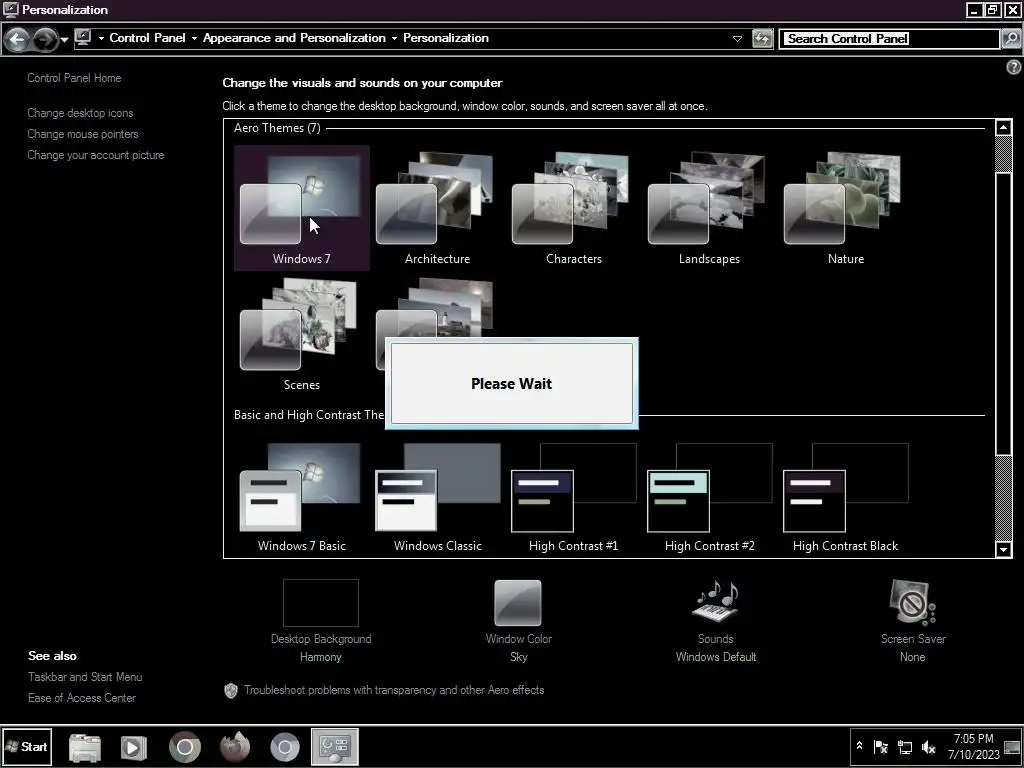
Task: Expand the Control Panel breadcrumb dropdown
Action: coord(194,39)
